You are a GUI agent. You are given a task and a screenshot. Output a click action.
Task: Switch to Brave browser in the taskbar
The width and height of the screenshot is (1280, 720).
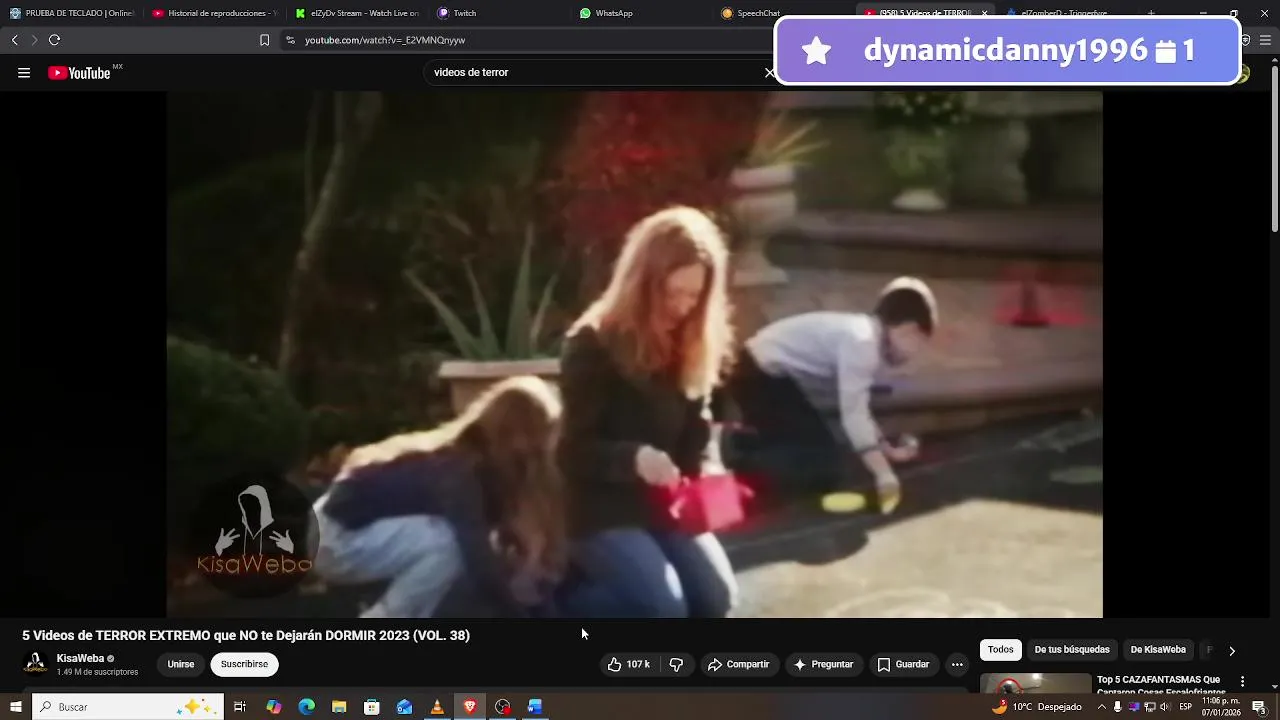(x=470, y=707)
